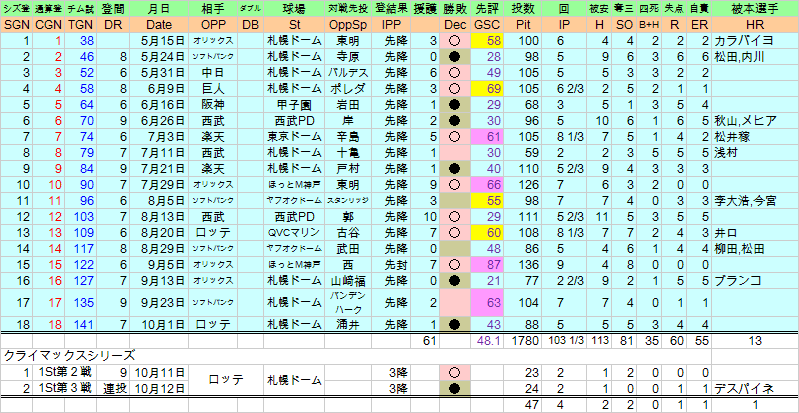Click opponent cell '中日'
The width and height of the screenshot is (799, 413).
[213, 72]
